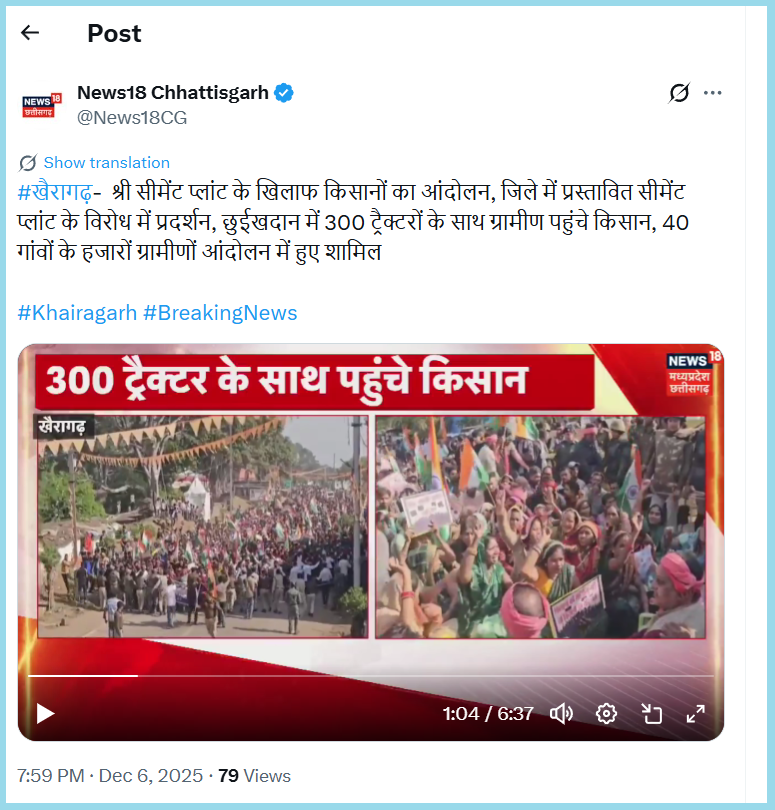775x810 pixels.
Task: Seek on the video progress bar
Action: coord(370,676)
